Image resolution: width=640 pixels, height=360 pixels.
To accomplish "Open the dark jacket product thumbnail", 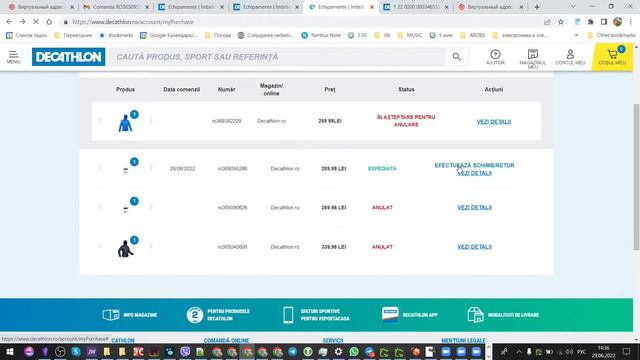I will [x=125, y=249].
